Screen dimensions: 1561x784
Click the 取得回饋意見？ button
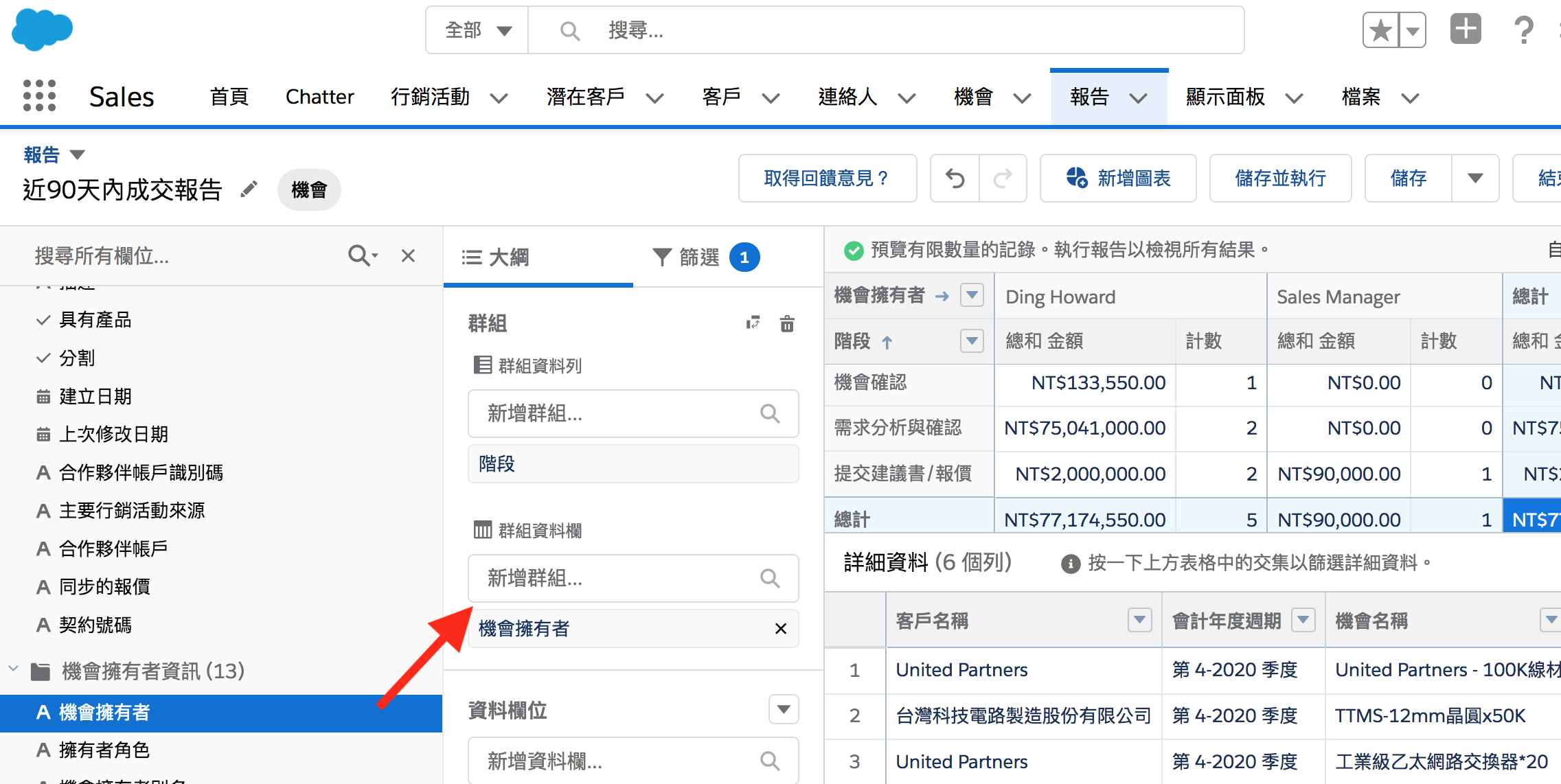tap(828, 178)
